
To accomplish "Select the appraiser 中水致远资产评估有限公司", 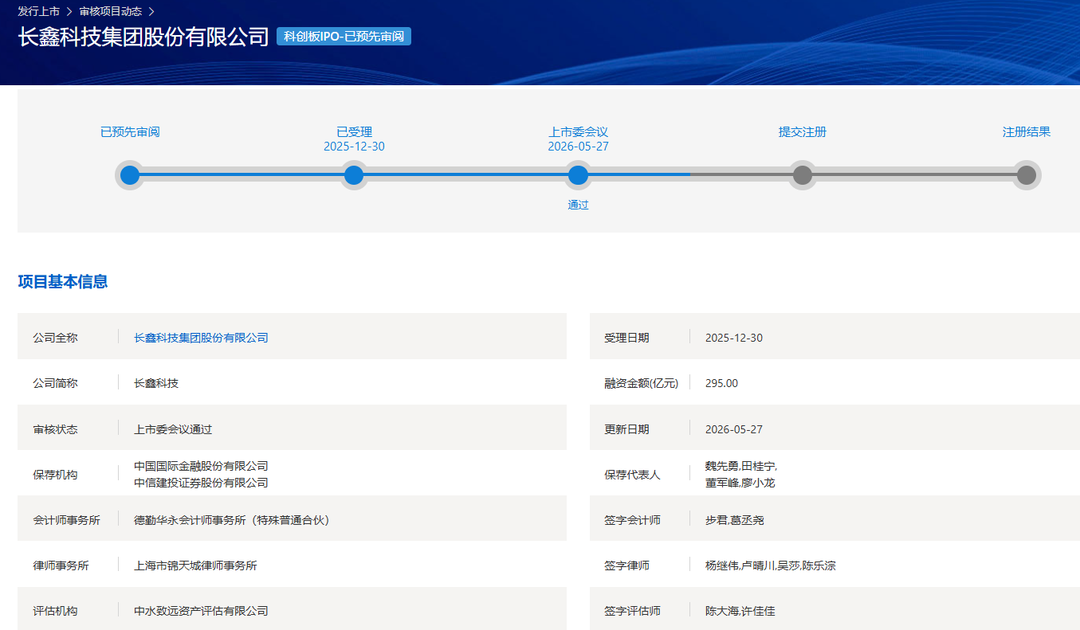I will 201,611.
